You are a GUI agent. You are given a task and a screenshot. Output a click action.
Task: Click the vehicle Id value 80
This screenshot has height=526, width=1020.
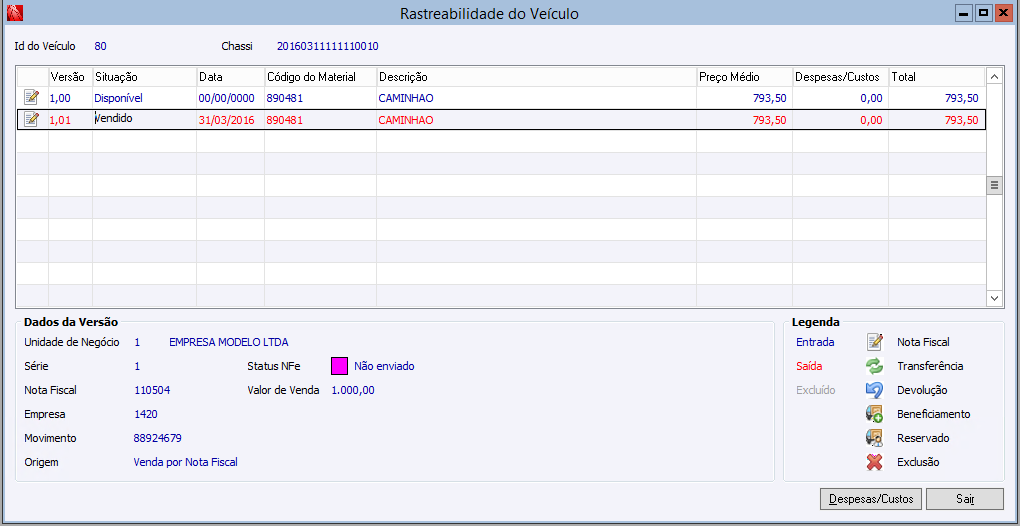click(100, 46)
